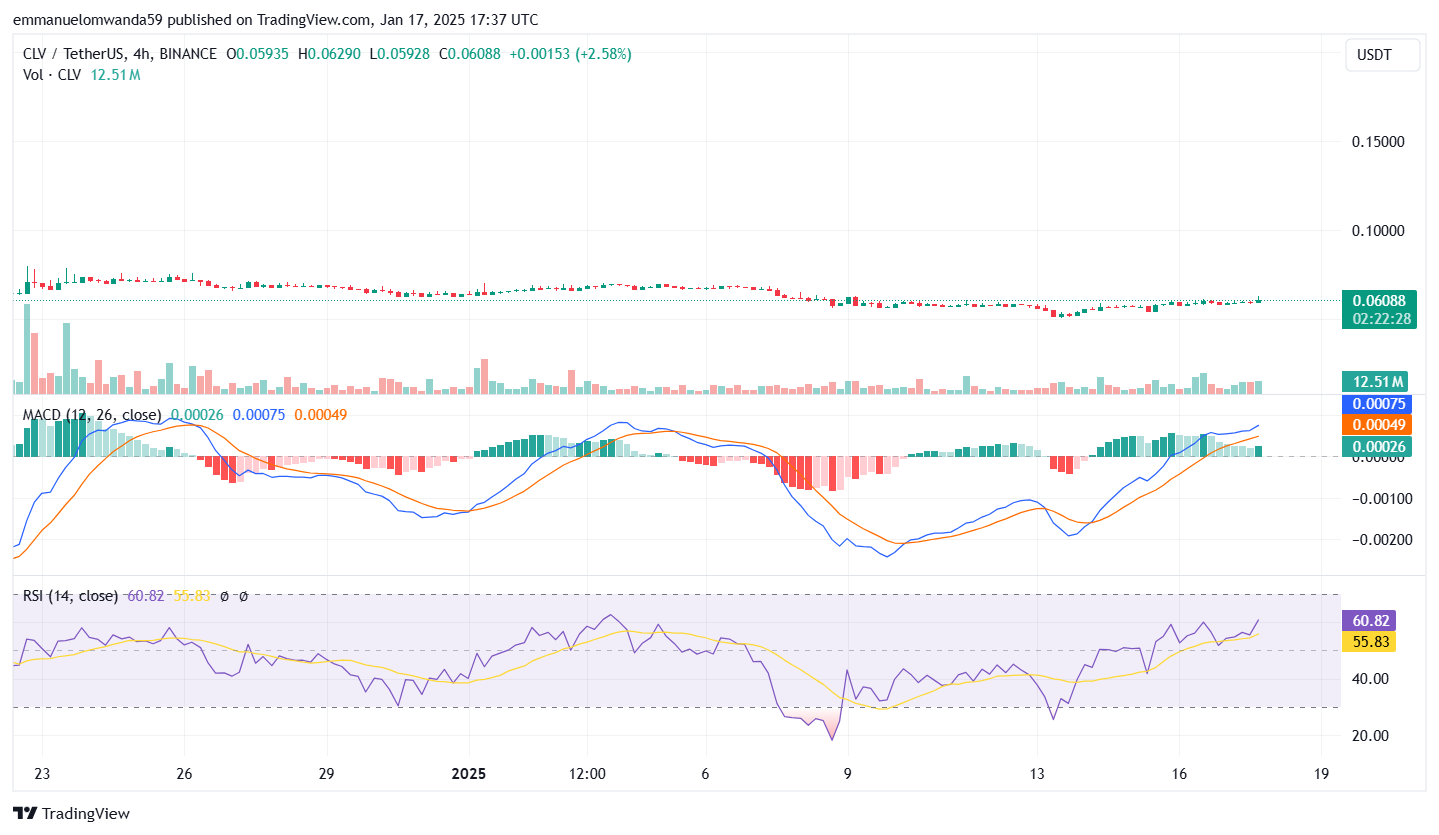Click the 0.15000 price axis label
The image size is (1439, 835).
tap(1377, 142)
